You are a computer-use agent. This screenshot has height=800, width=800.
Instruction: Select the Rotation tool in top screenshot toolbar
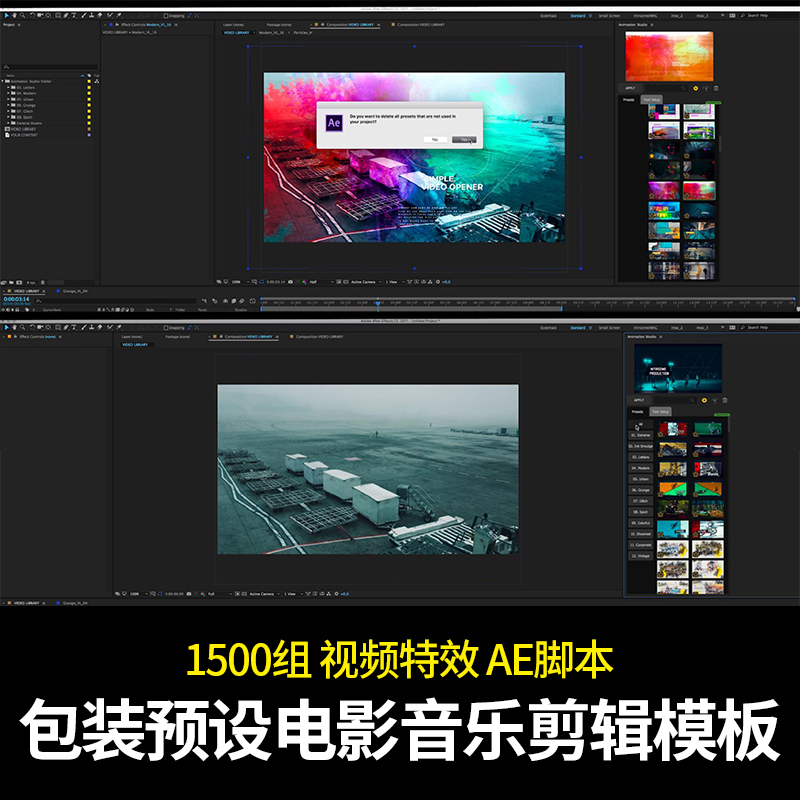(x=32, y=16)
